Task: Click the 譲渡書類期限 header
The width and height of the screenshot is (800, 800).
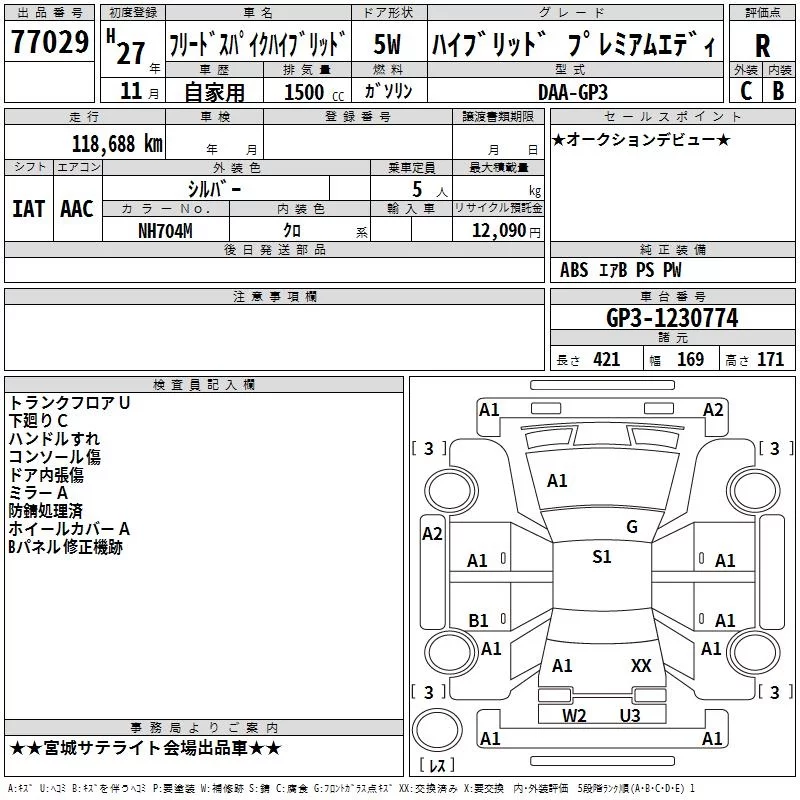Action: [x=498, y=117]
